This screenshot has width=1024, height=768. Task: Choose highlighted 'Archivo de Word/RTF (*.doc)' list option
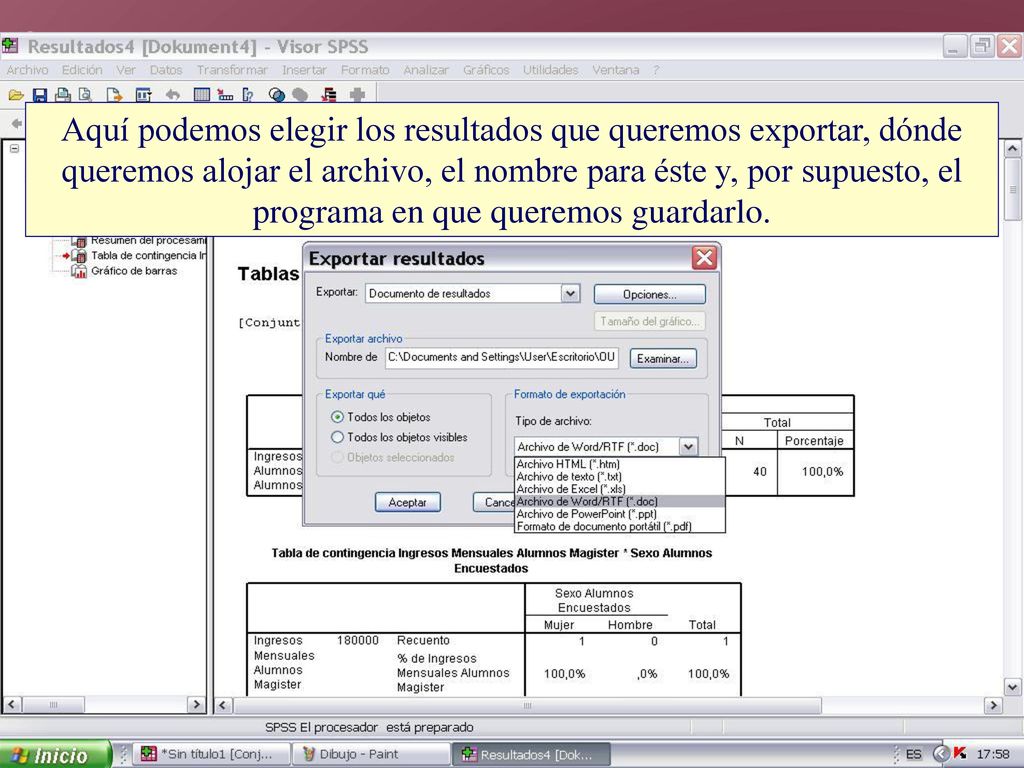(620, 501)
